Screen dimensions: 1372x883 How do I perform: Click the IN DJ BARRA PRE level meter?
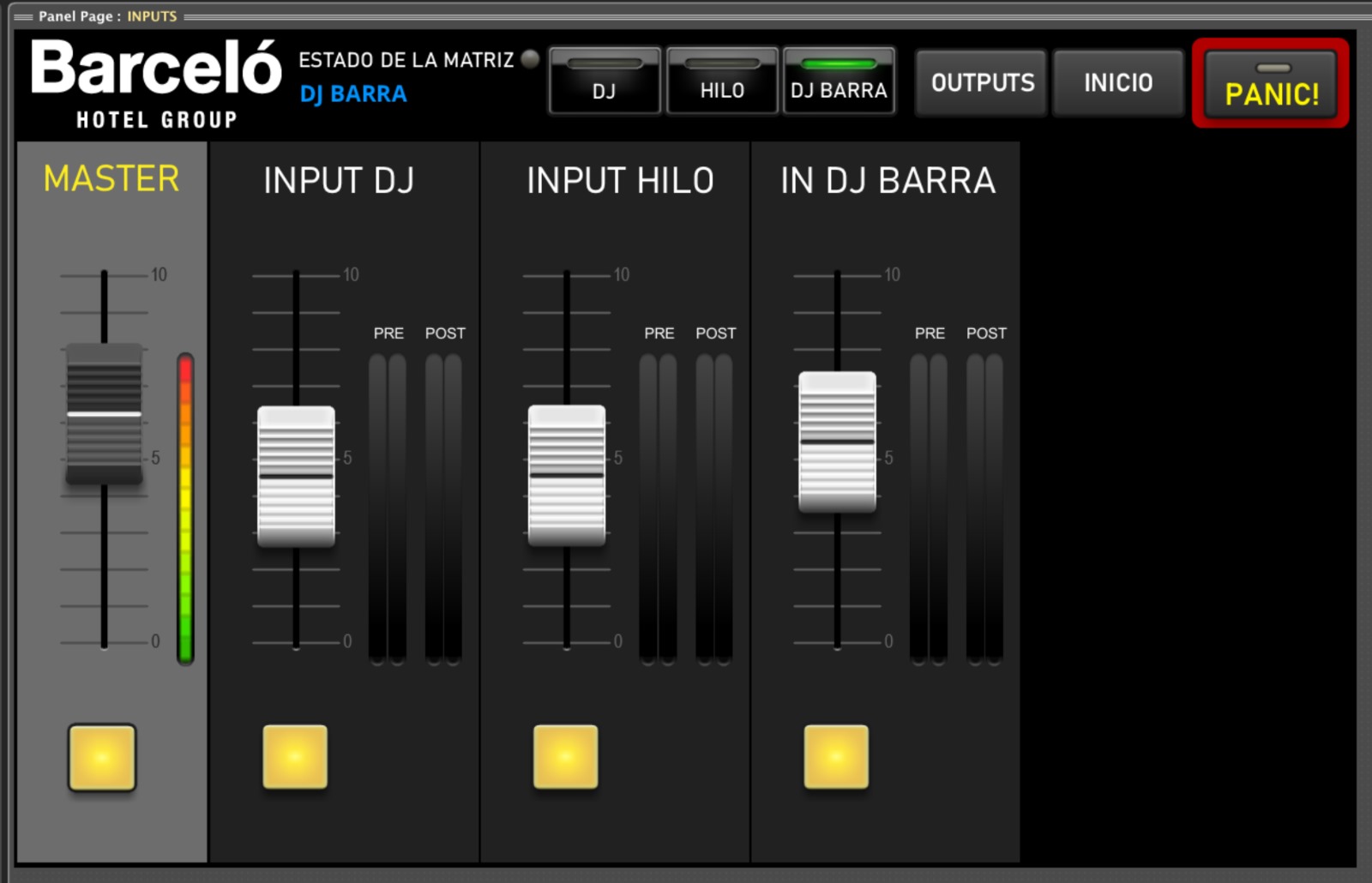929,508
